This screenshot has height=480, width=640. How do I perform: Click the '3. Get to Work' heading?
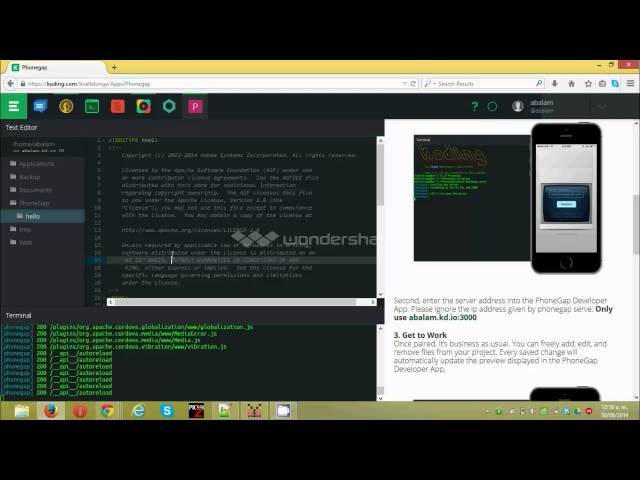[x=420, y=335]
